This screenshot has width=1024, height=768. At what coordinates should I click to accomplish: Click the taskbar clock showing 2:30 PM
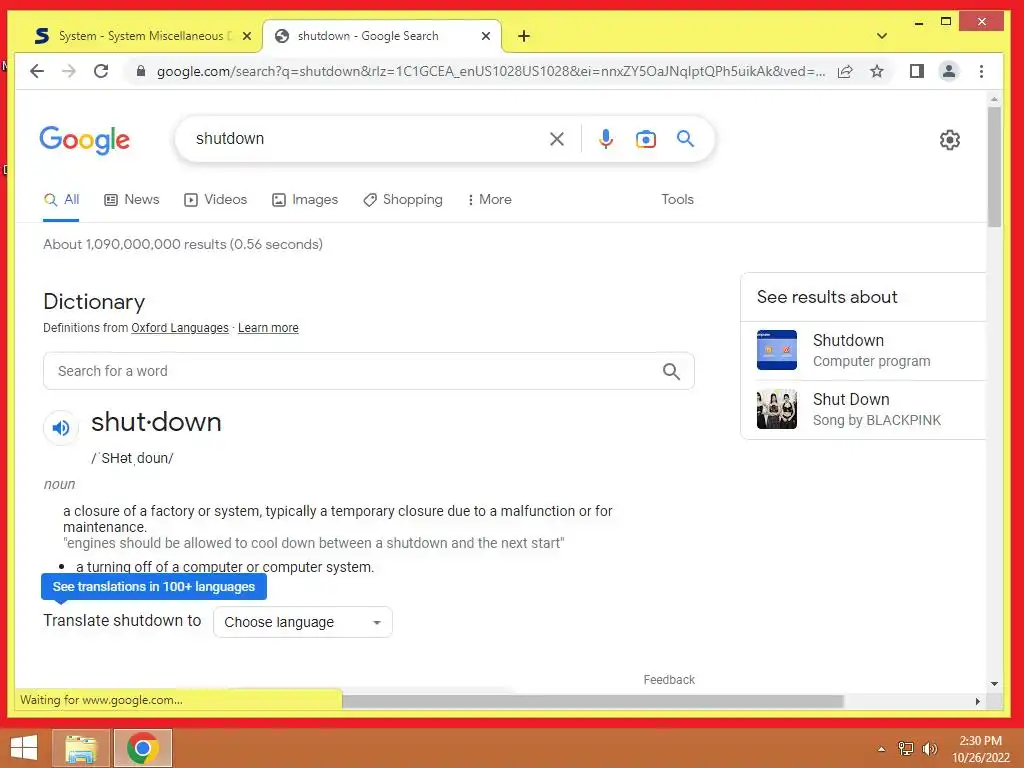980,749
